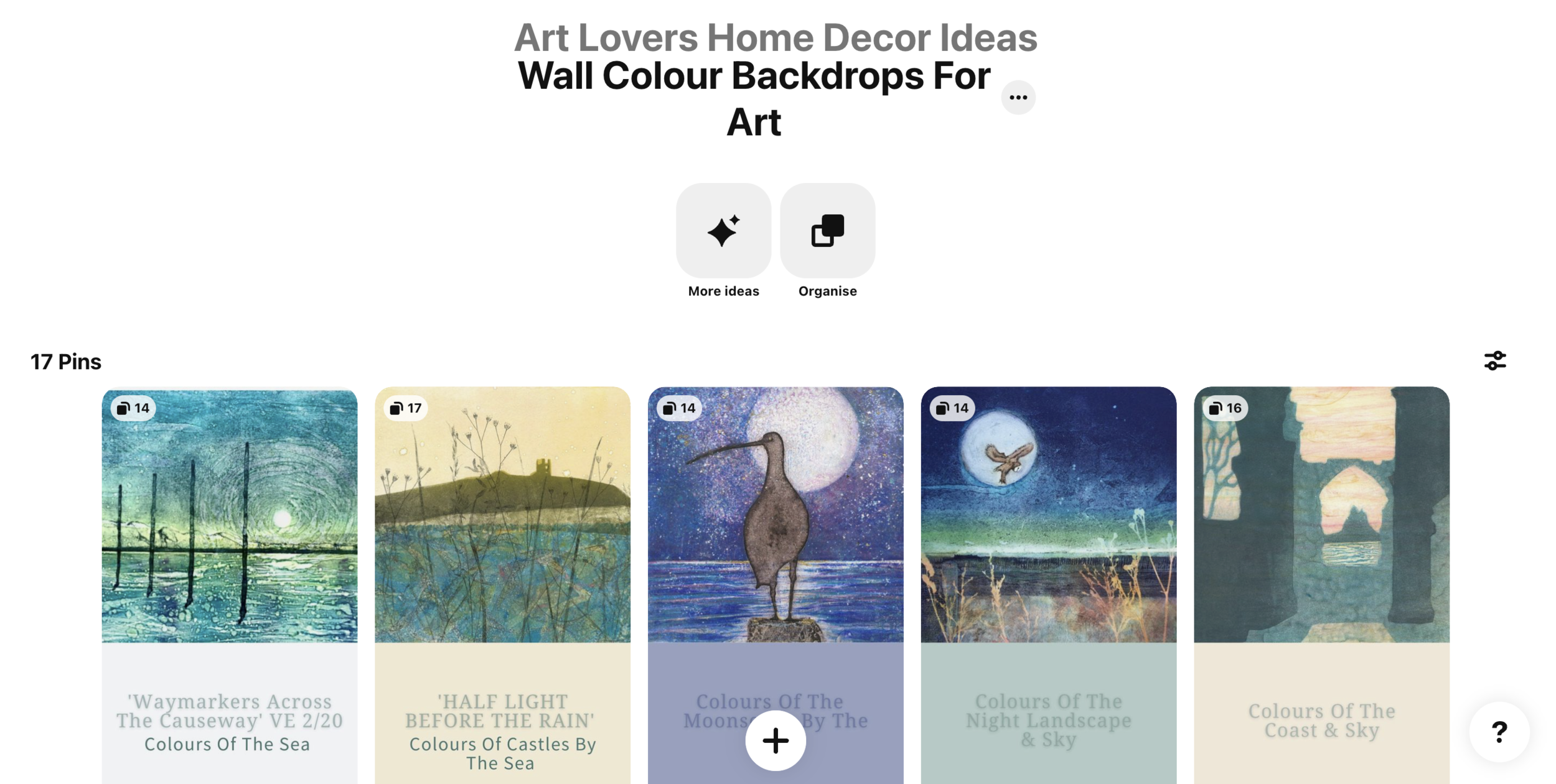Click the Organise label
The width and height of the screenshot is (1556, 784).
point(827,291)
